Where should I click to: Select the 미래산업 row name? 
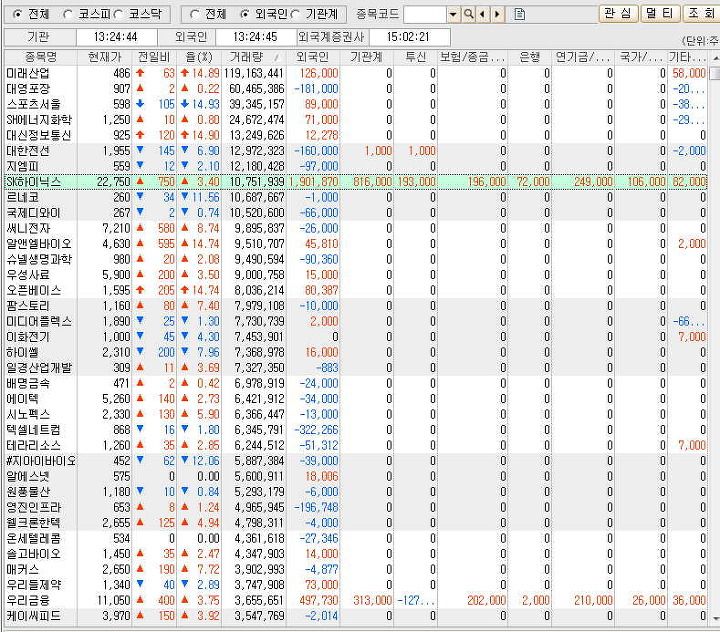(28, 73)
